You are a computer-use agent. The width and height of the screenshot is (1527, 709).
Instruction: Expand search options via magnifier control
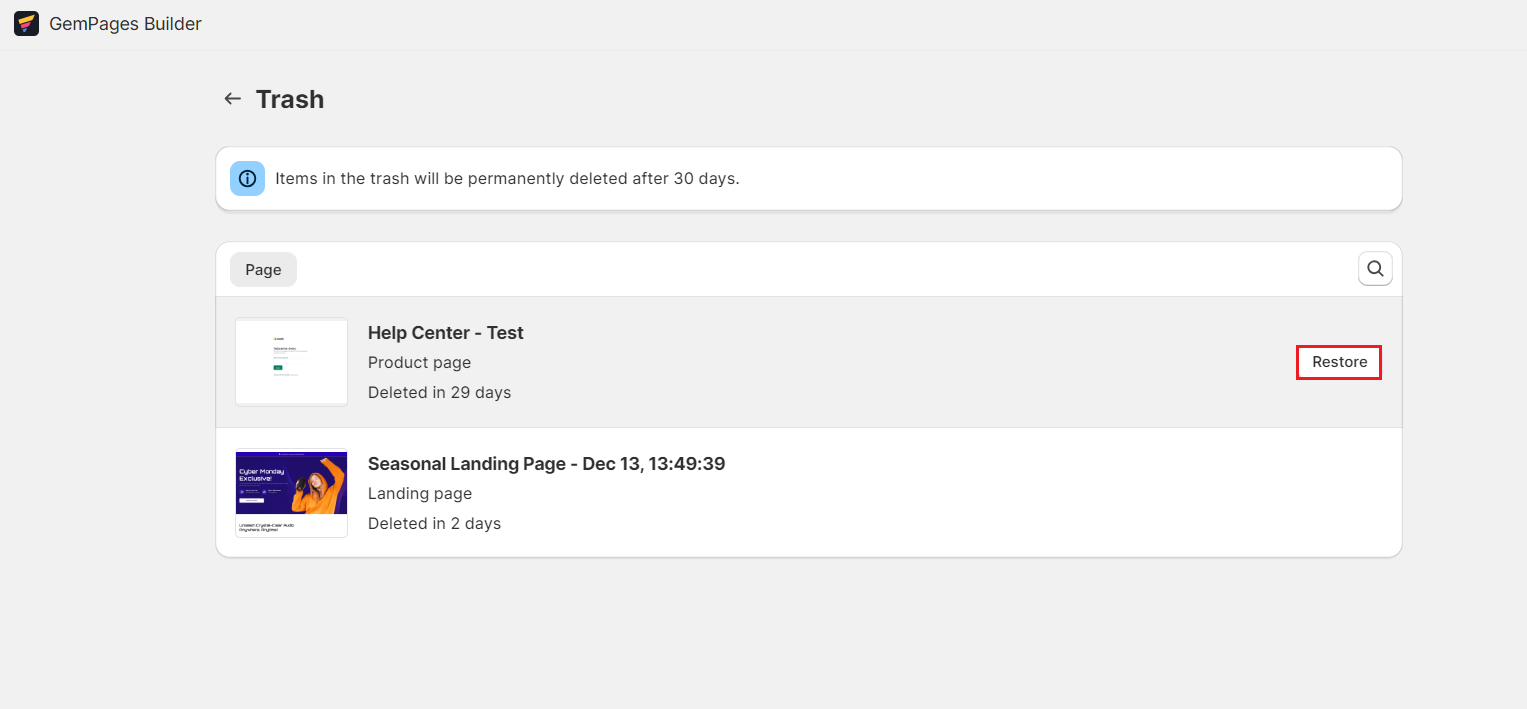point(1375,268)
